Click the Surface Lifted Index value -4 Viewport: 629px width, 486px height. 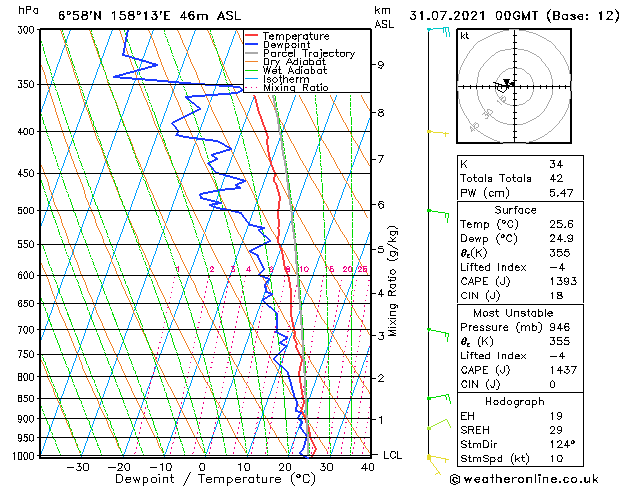point(558,267)
